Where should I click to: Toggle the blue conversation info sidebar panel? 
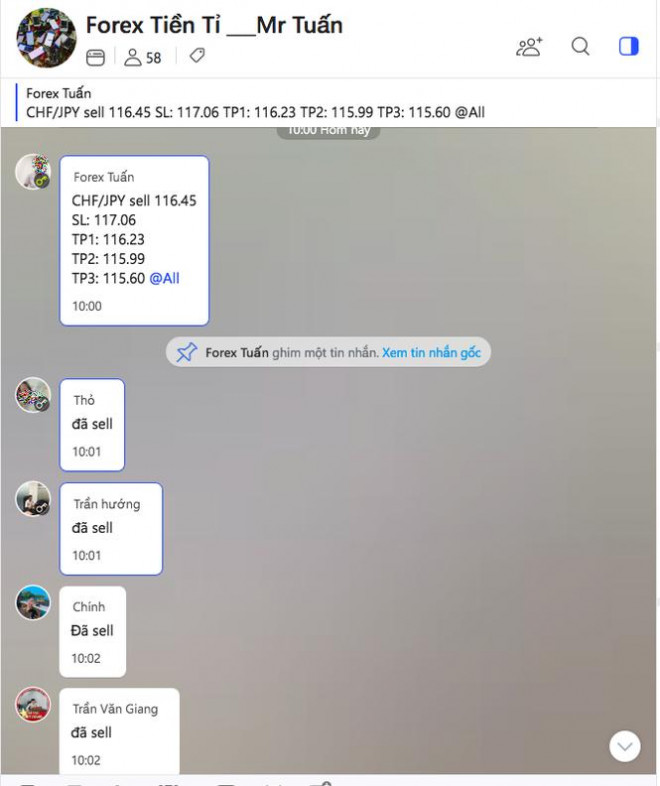(x=628, y=46)
